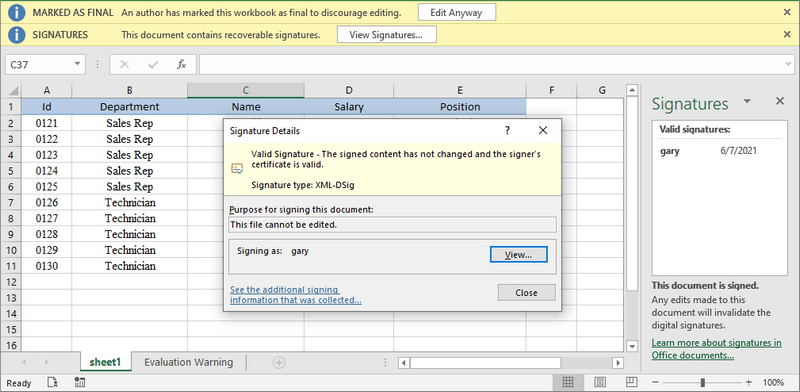This screenshot has height=392, width=800.
Task: Click cell containing Id 0126
Action: (x=47, y=202)
